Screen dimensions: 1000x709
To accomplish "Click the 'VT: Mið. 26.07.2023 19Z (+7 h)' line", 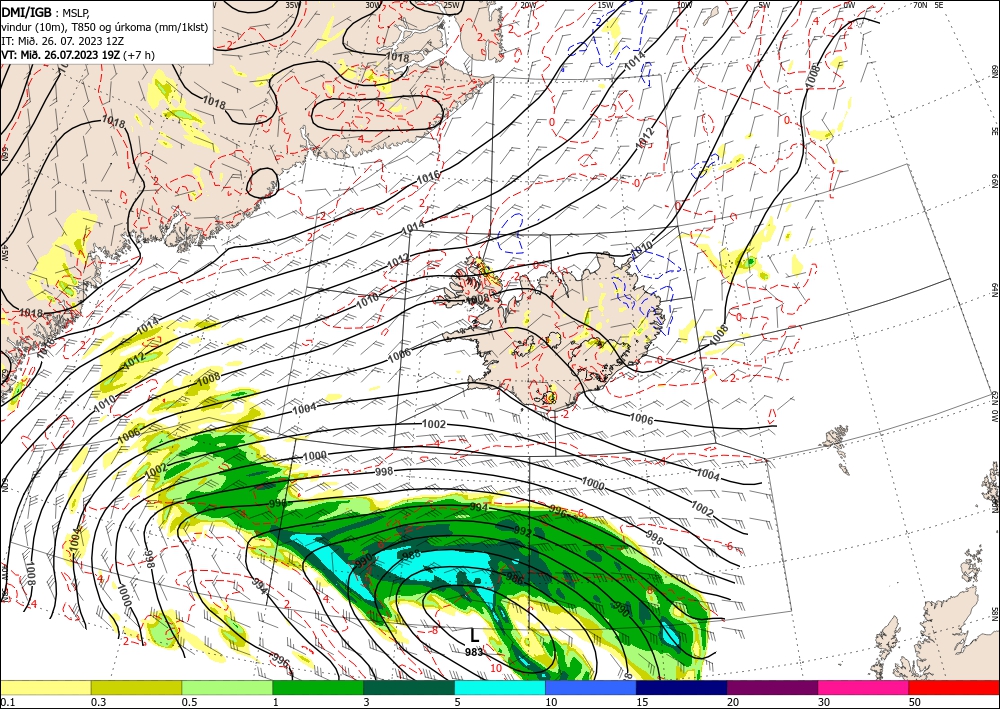I will point(78,55).
